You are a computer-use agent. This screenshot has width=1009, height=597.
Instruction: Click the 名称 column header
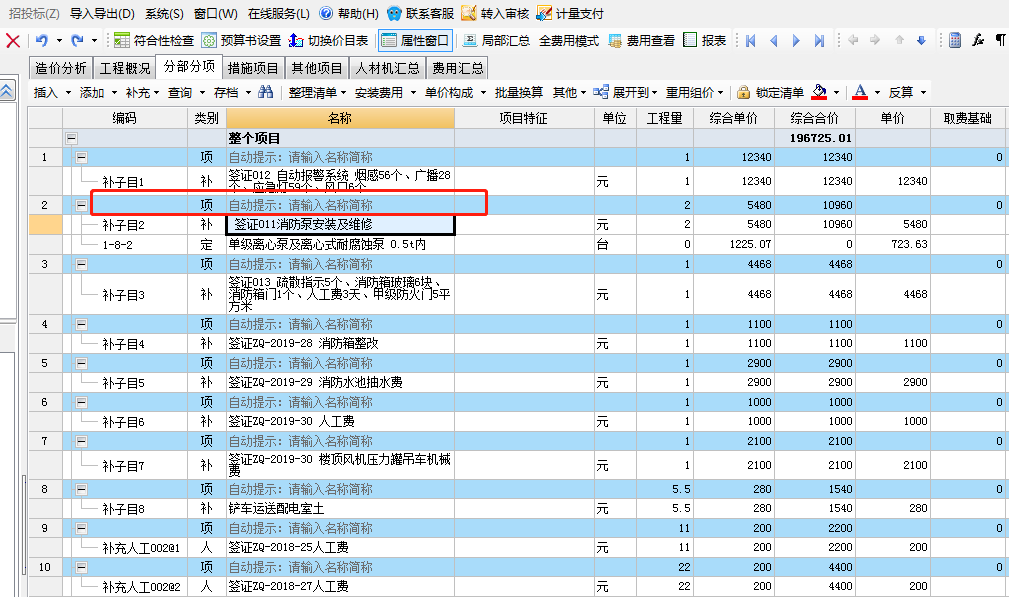click(340, 118)
